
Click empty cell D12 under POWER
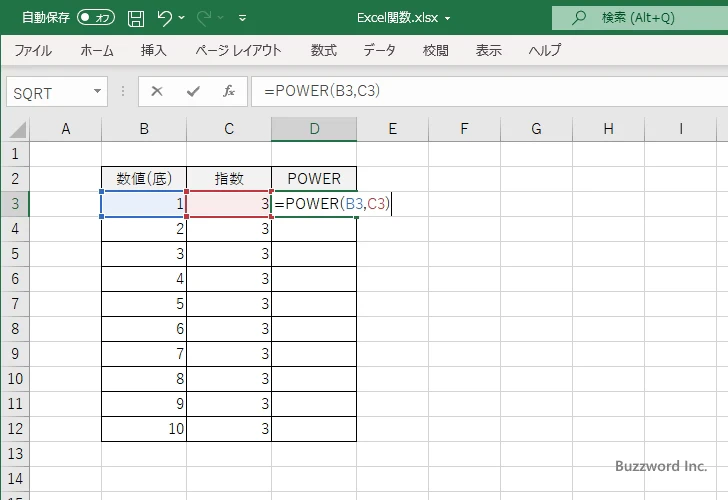pyautogui.click(x=314, y=429)
